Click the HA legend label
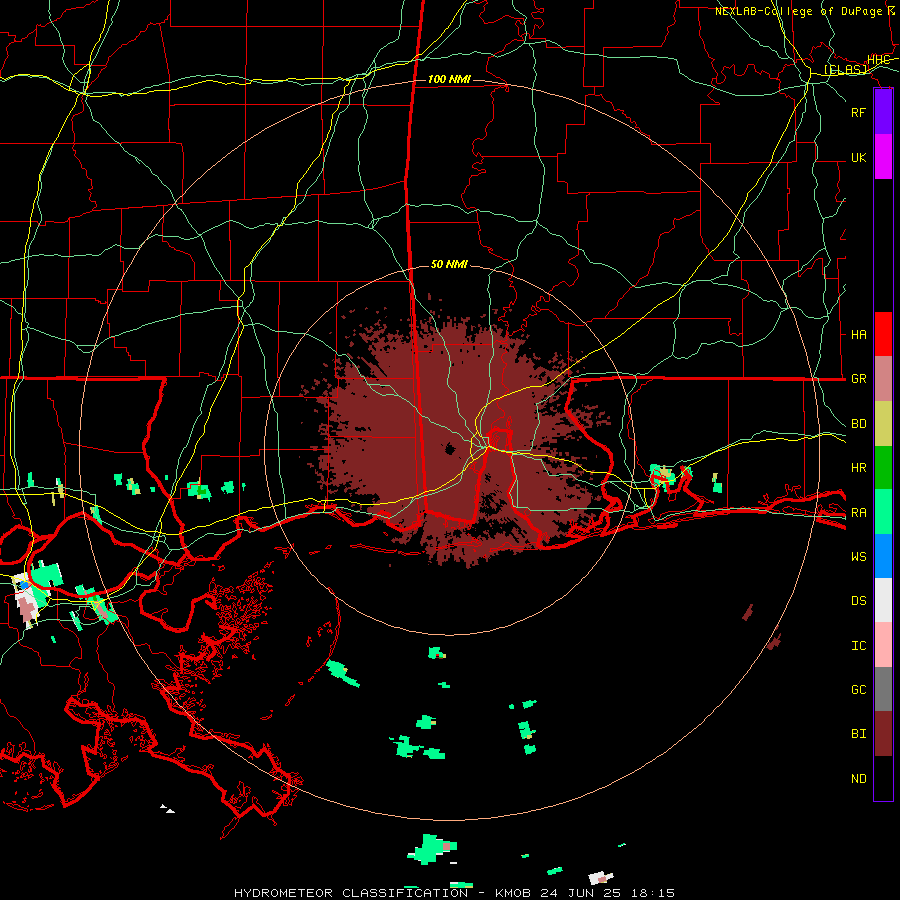 859,334
